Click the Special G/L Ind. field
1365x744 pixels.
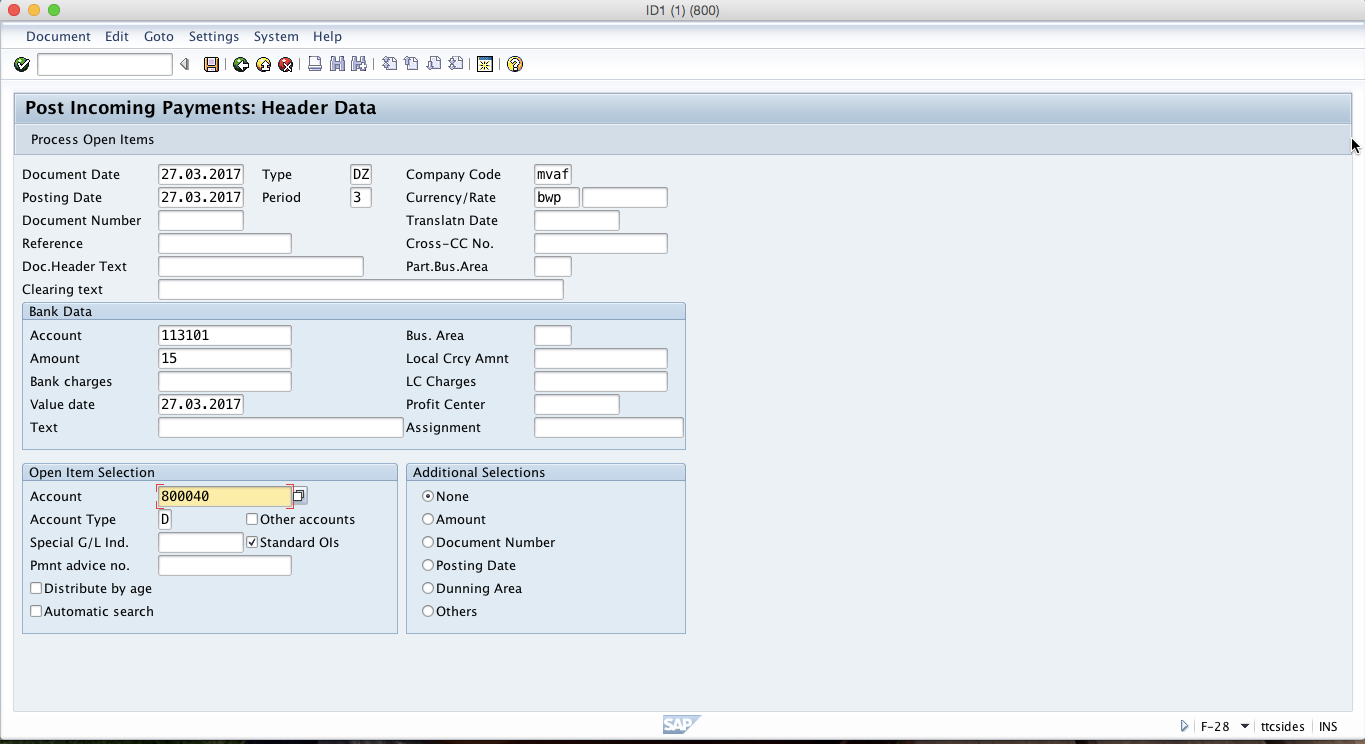(201, 542)
